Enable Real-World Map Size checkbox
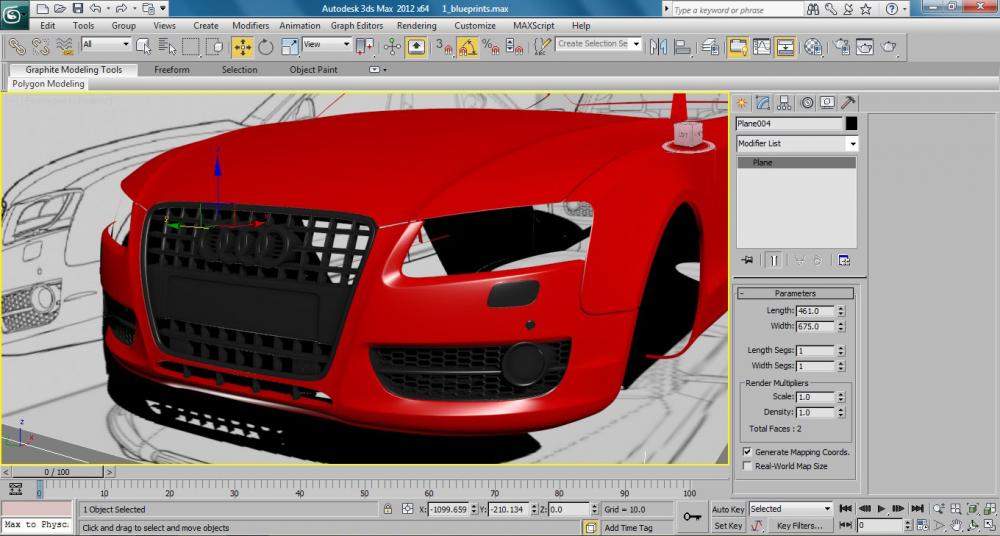The width and height of the screenshot is (1000, 536). (747, 466)
